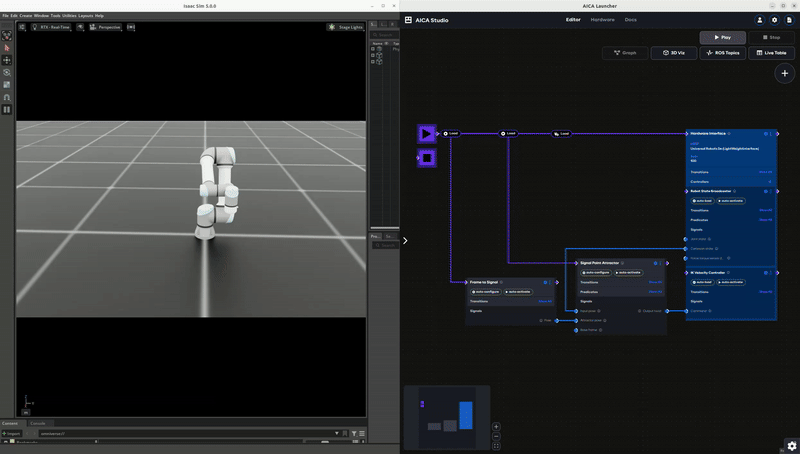This screenshot has height=454, width=800.
Task: Select the purple stop square node
Action: [426, 157]
